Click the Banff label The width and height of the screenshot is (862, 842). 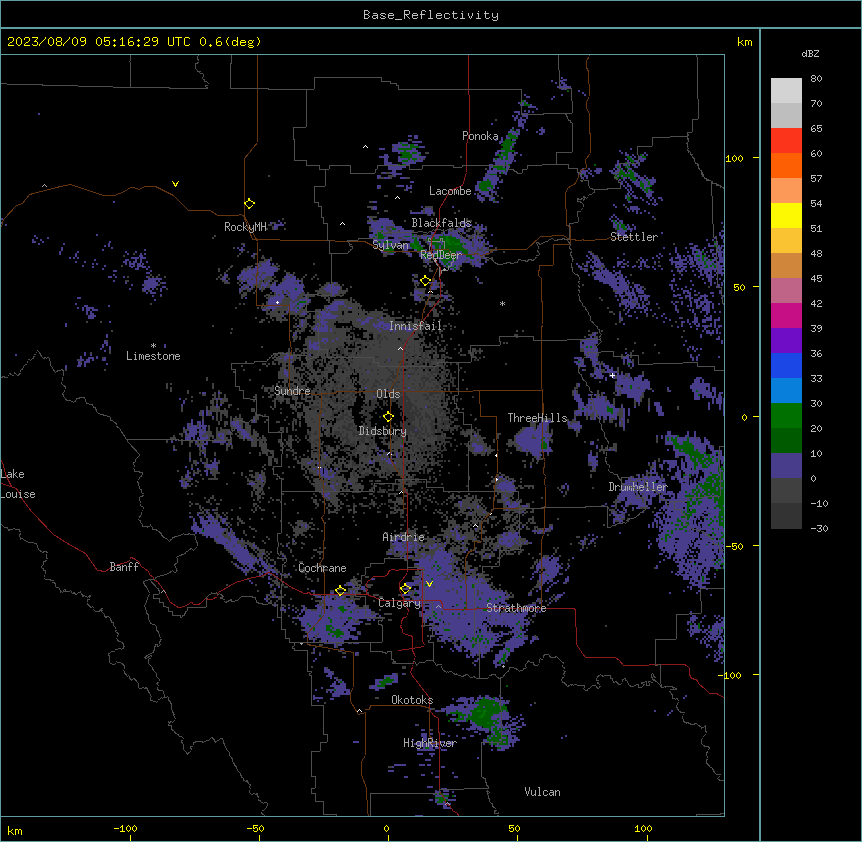124,567
